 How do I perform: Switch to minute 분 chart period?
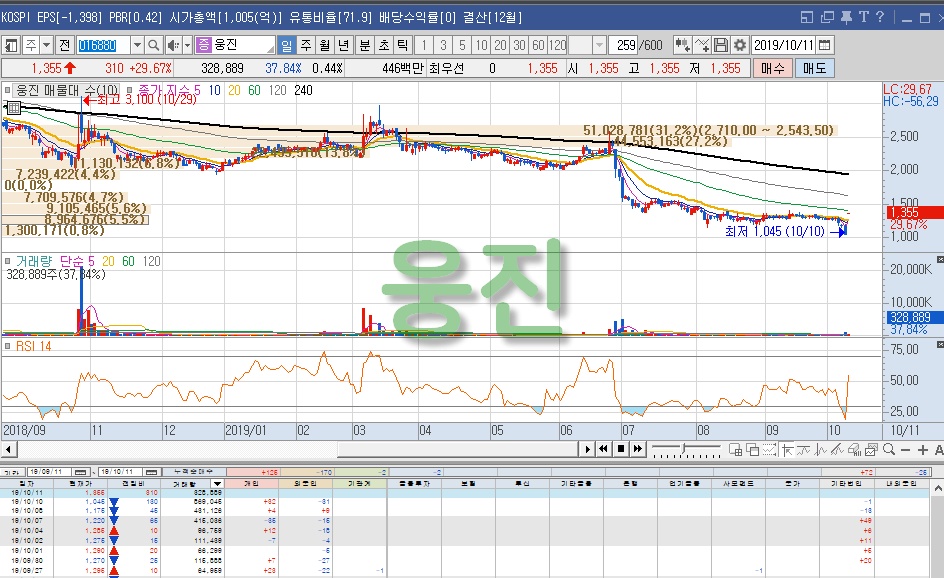point(365,45)
